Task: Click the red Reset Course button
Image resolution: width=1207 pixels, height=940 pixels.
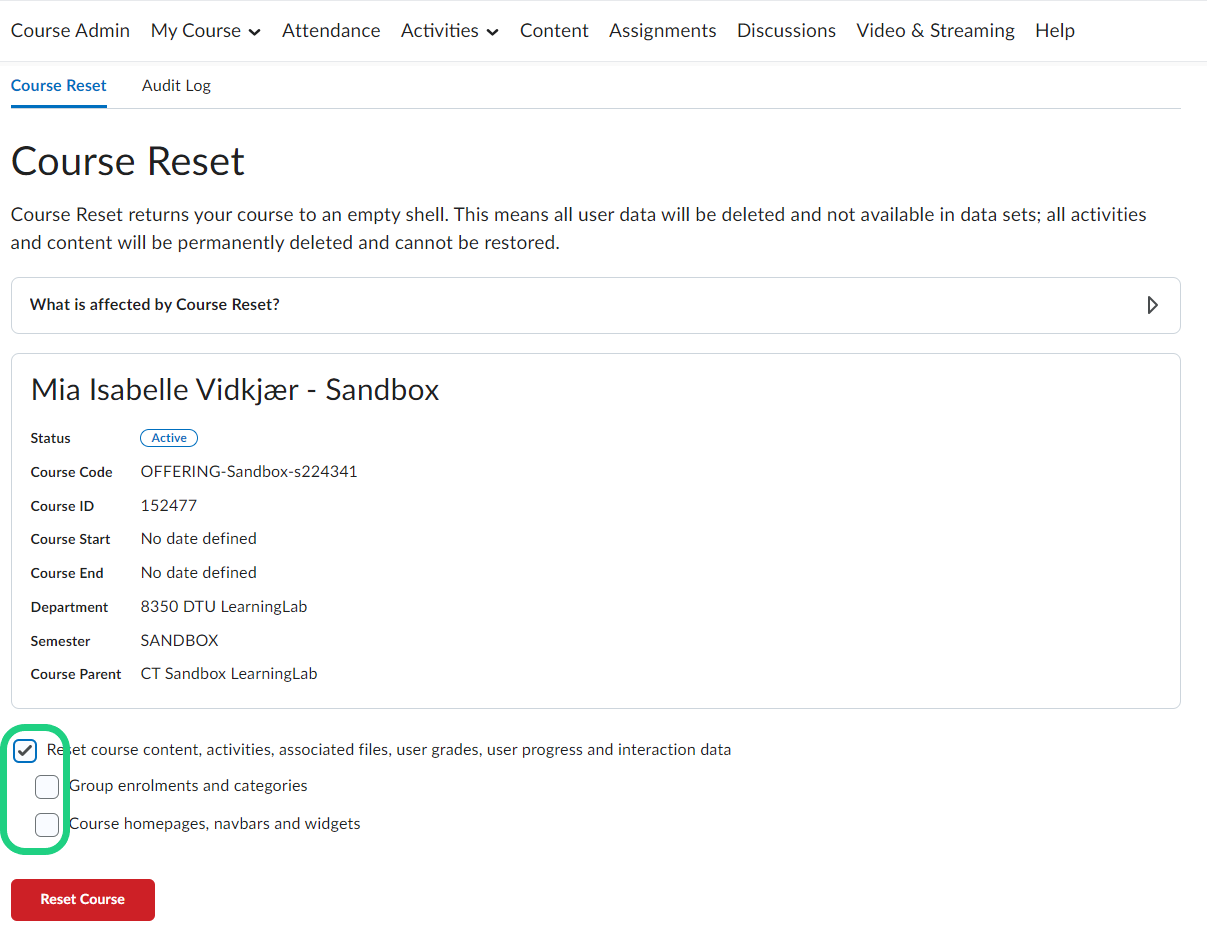Action: [x=83, y=899]
